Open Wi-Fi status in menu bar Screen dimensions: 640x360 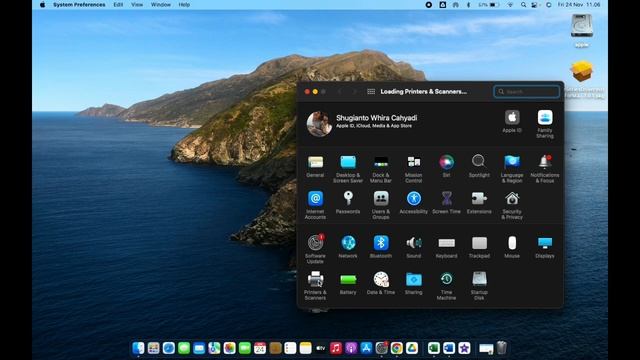510,4
